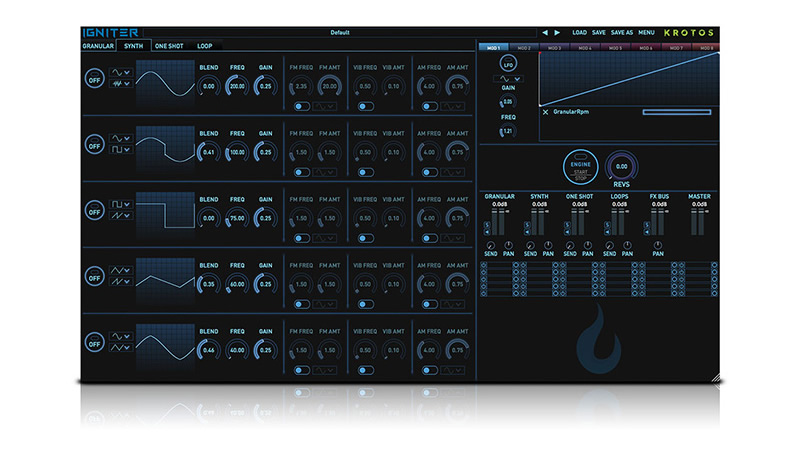
Task: Mute the One Shot mixer channel
Action: pos(567,232)
